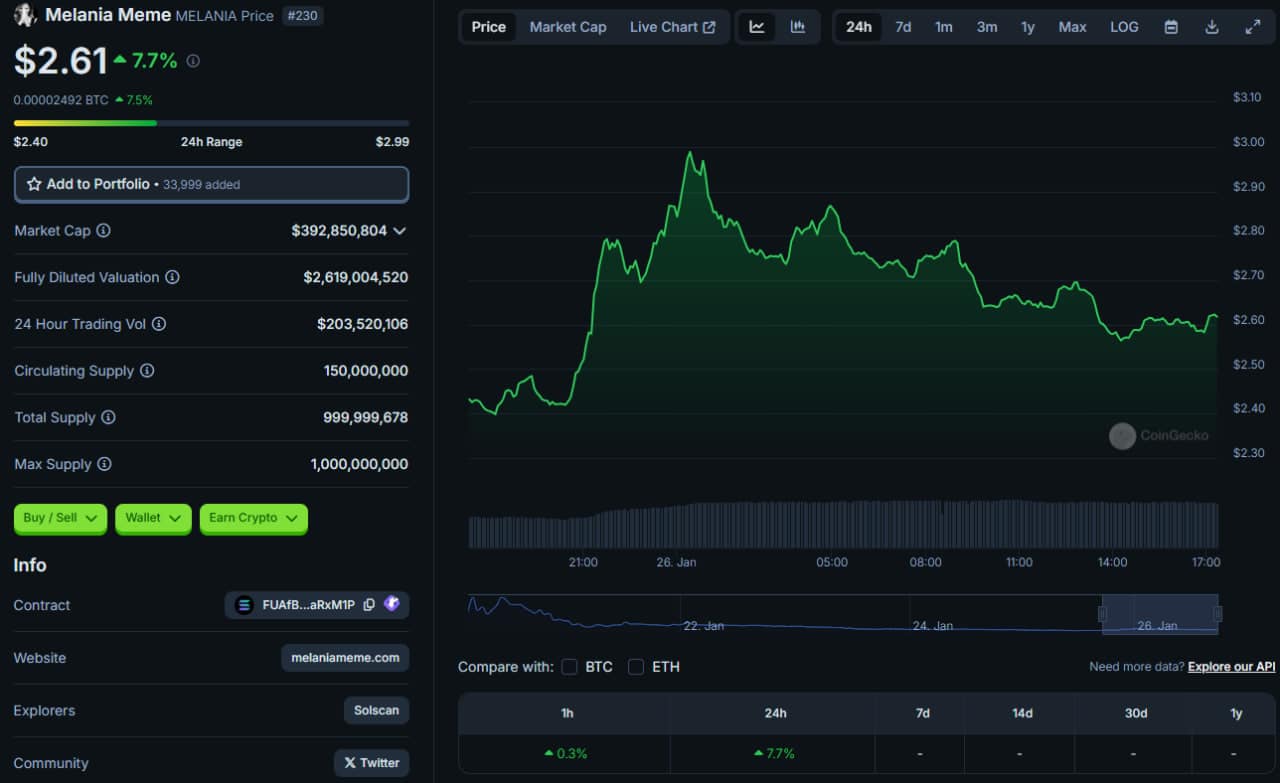Select the Price chart tab

[489, 27]
